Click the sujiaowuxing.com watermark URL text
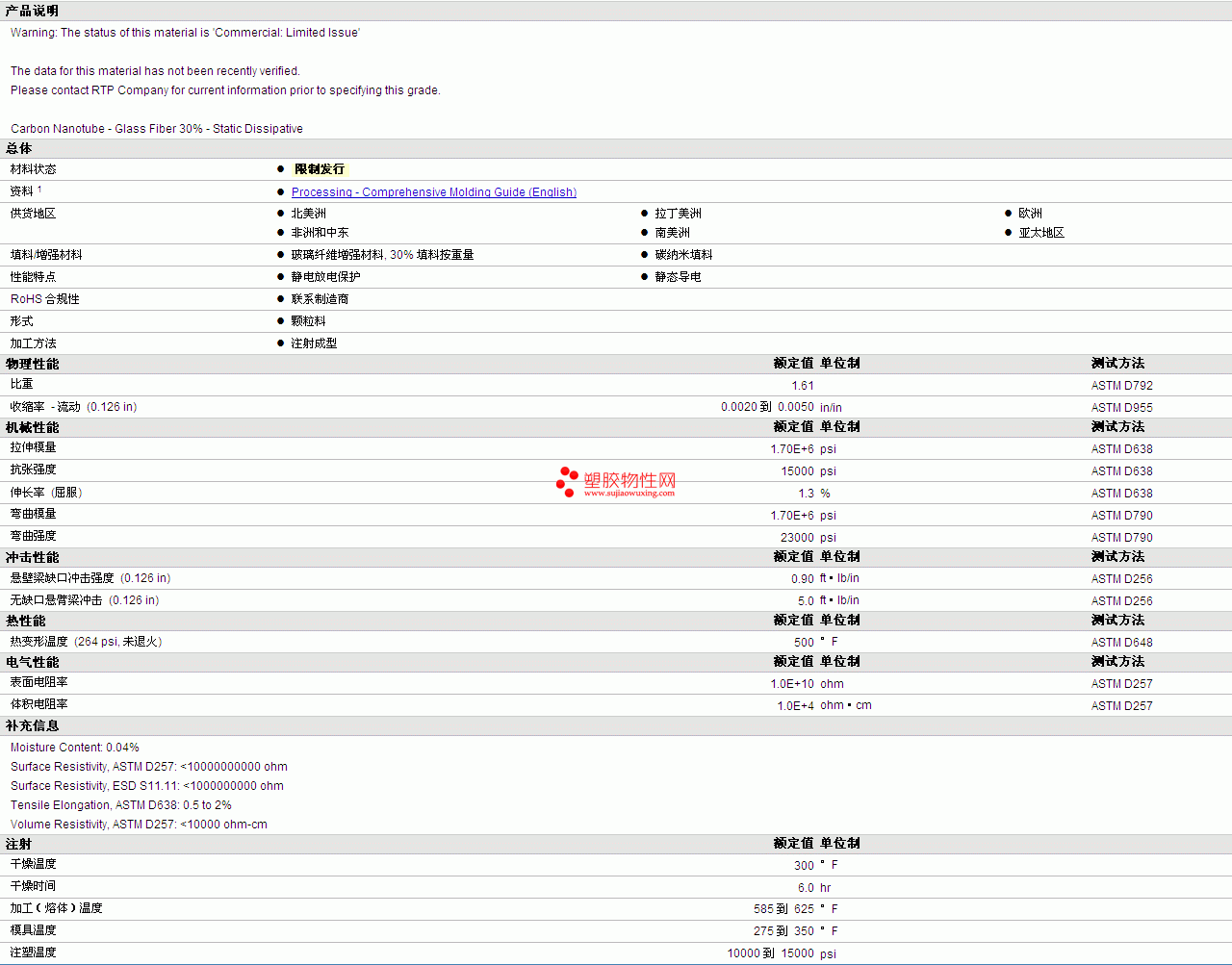 click(x=629, y=494)
